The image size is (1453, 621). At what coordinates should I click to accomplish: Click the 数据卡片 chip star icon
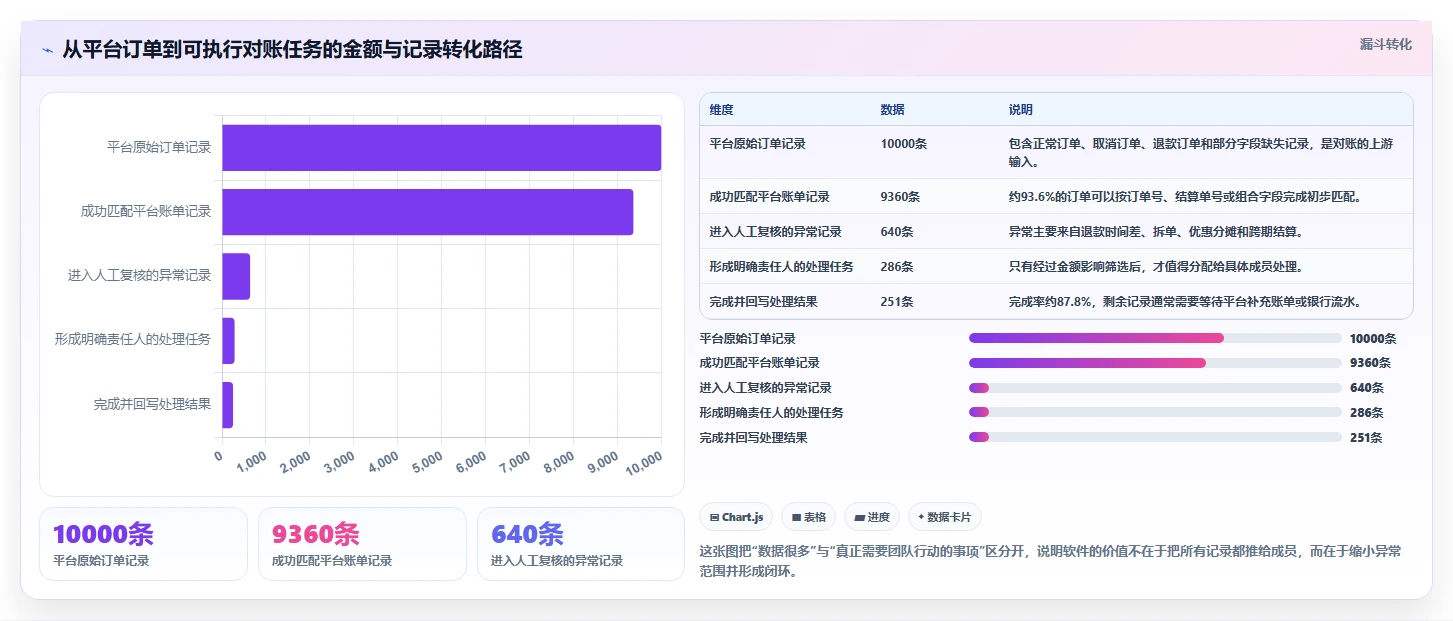[x=921, y=517]
